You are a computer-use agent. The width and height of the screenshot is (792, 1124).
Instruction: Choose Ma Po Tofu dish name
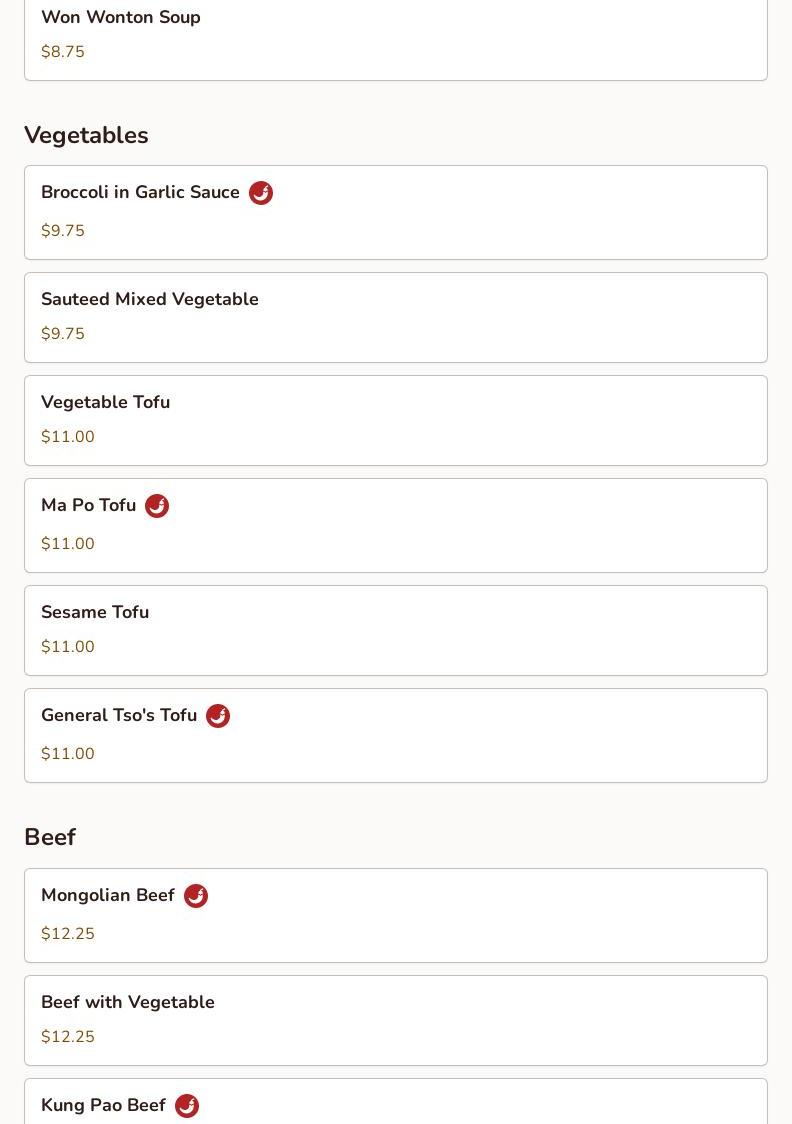pyautogui.click(x=88, y=505)
